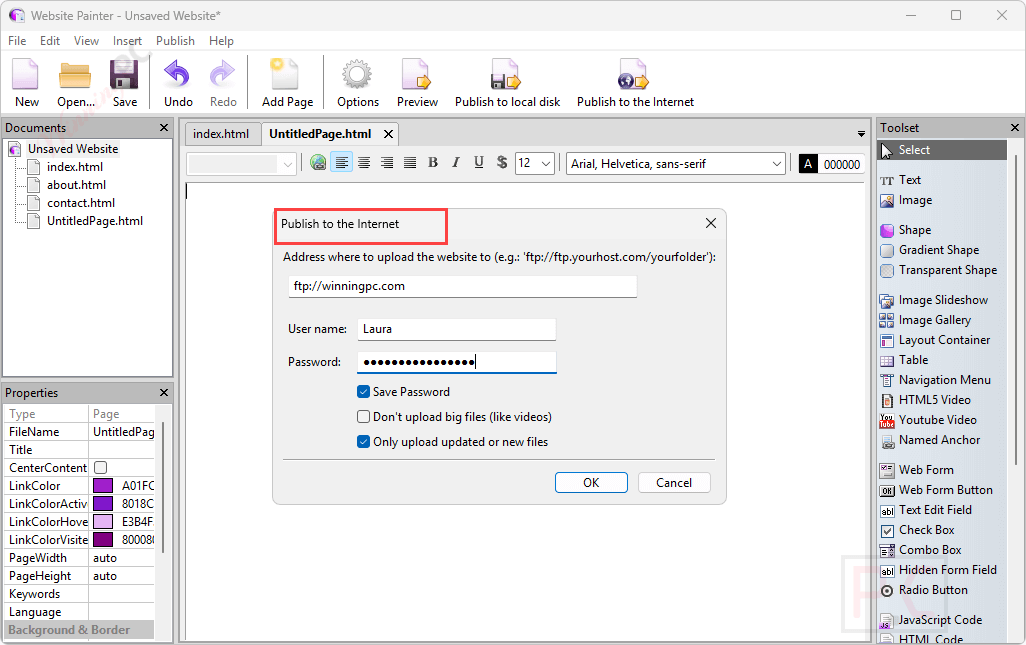Click the Redo toolbar icon
The image size is (1026, 645).
tap(223, 82)
